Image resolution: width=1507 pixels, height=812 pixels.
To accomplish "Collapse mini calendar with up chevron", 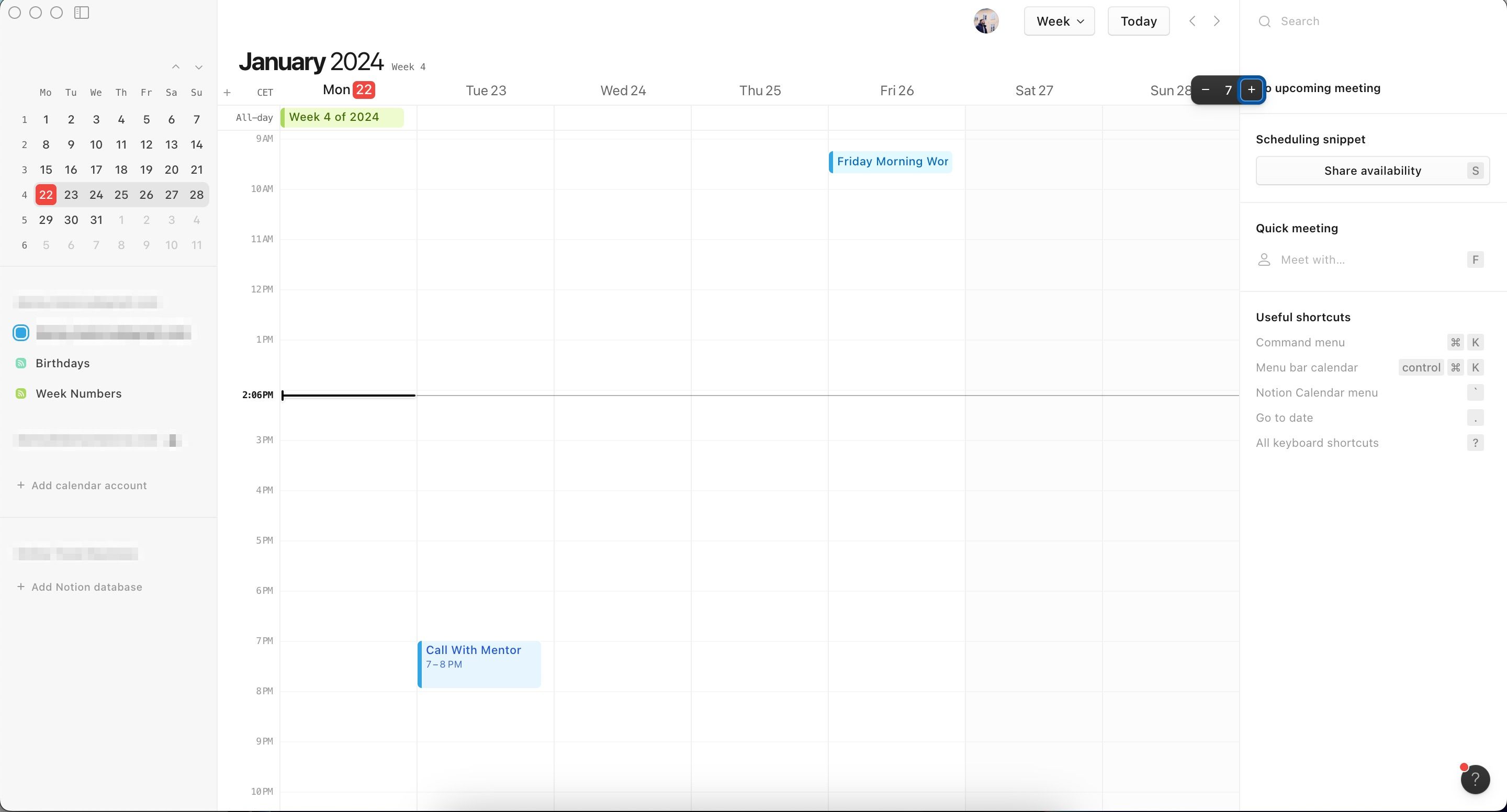I will 175,66.
